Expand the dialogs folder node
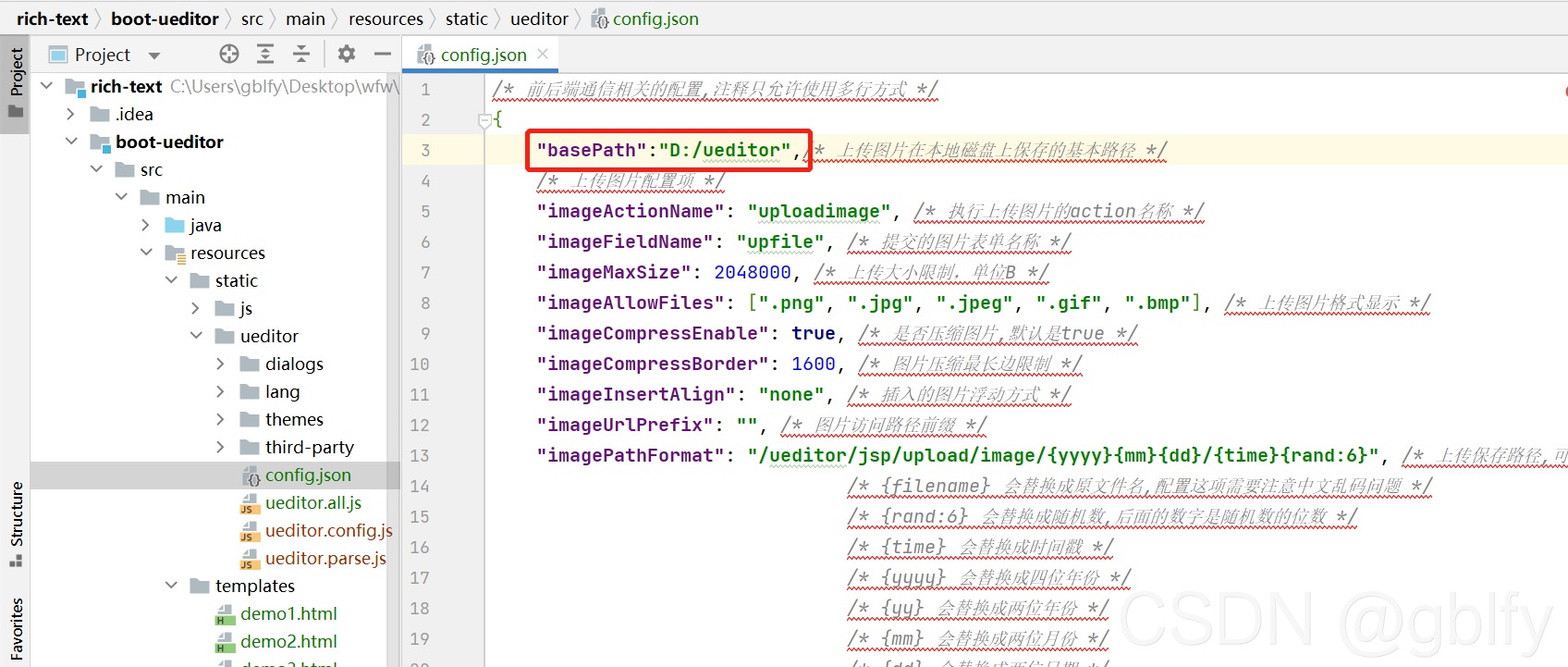This screenshot has width=1568, height=667. click(x=221, y=364)
